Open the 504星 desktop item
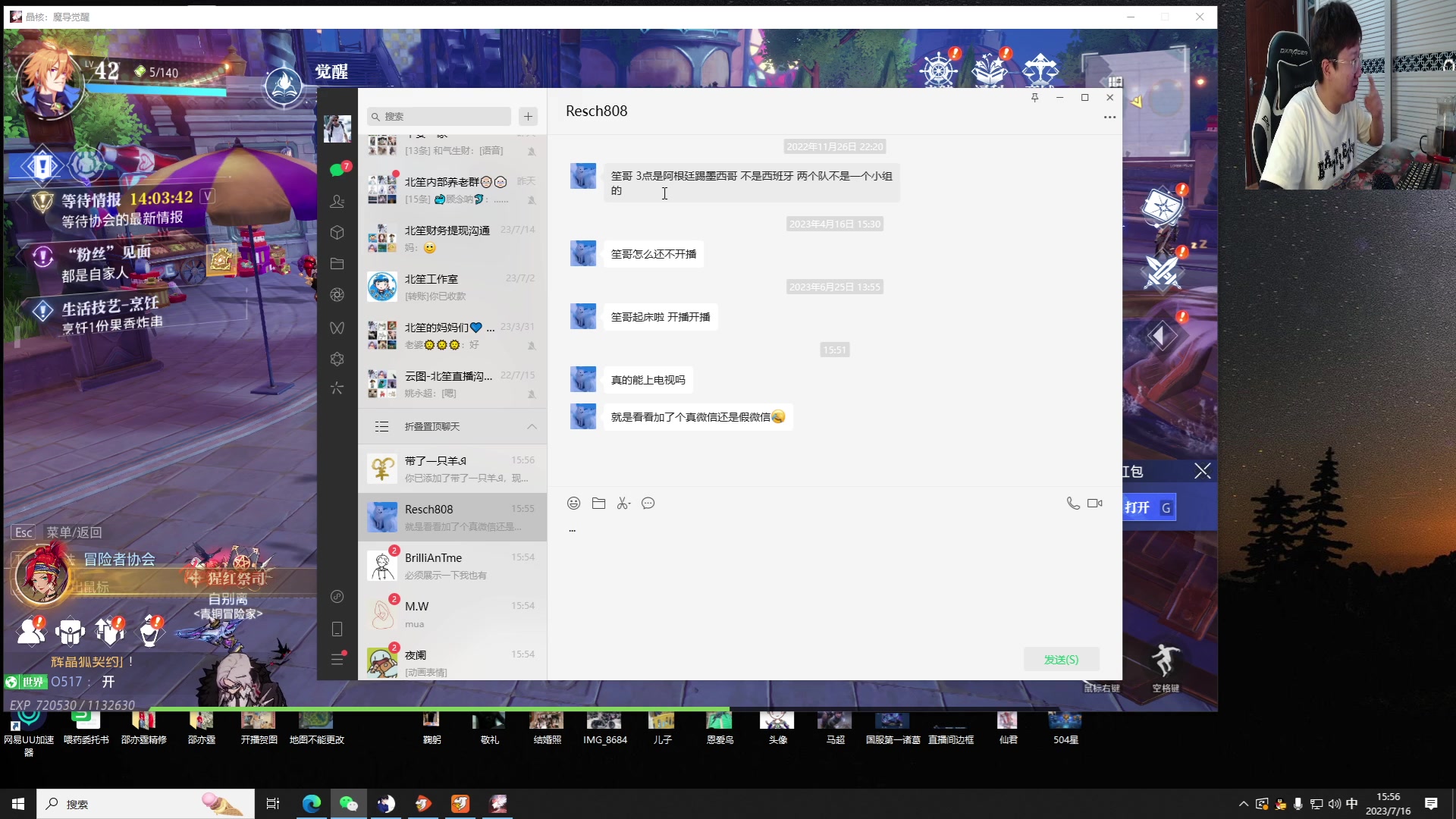Viewport: 1456px width, 819px height. pyautogui.click(x=1065, y=730)
